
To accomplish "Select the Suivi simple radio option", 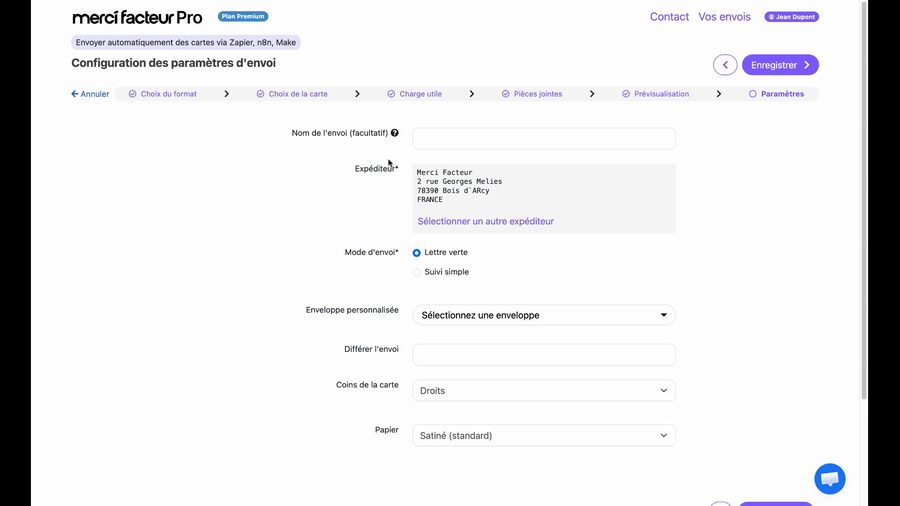I will (x=417, y=273).
